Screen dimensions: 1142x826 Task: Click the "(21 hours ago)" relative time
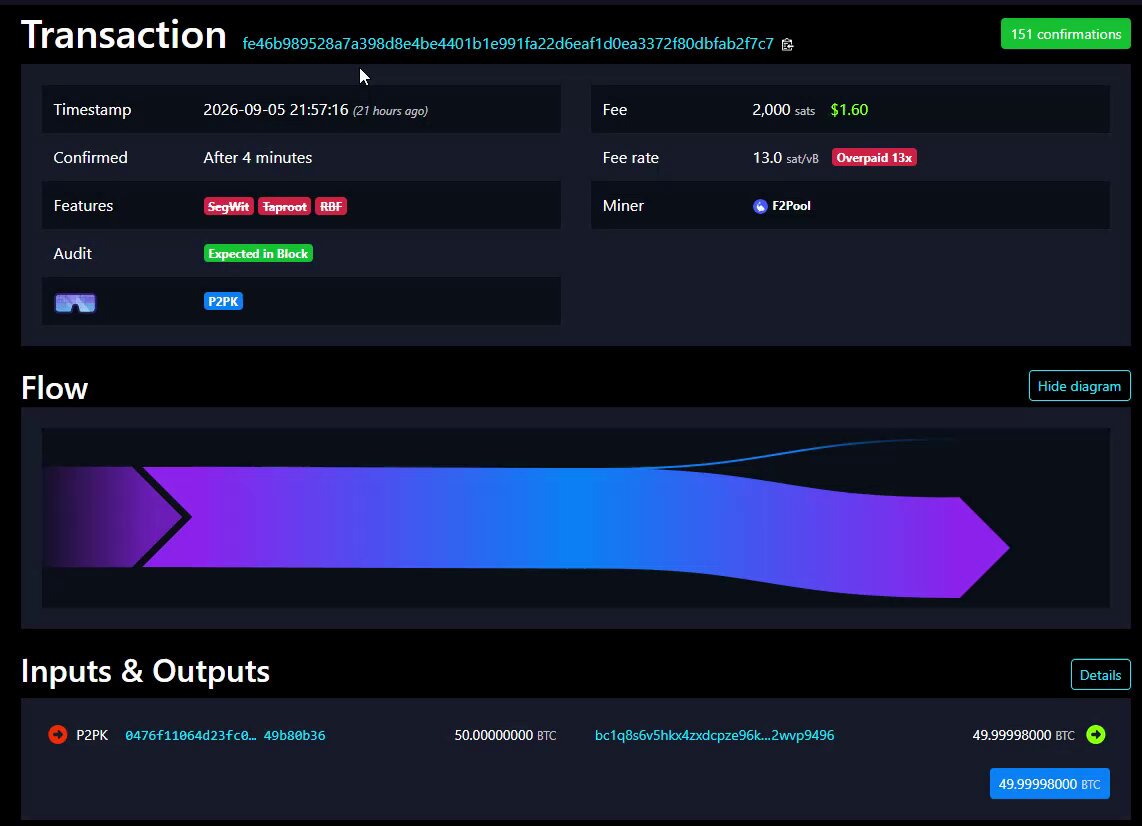[x=390, y=111]
